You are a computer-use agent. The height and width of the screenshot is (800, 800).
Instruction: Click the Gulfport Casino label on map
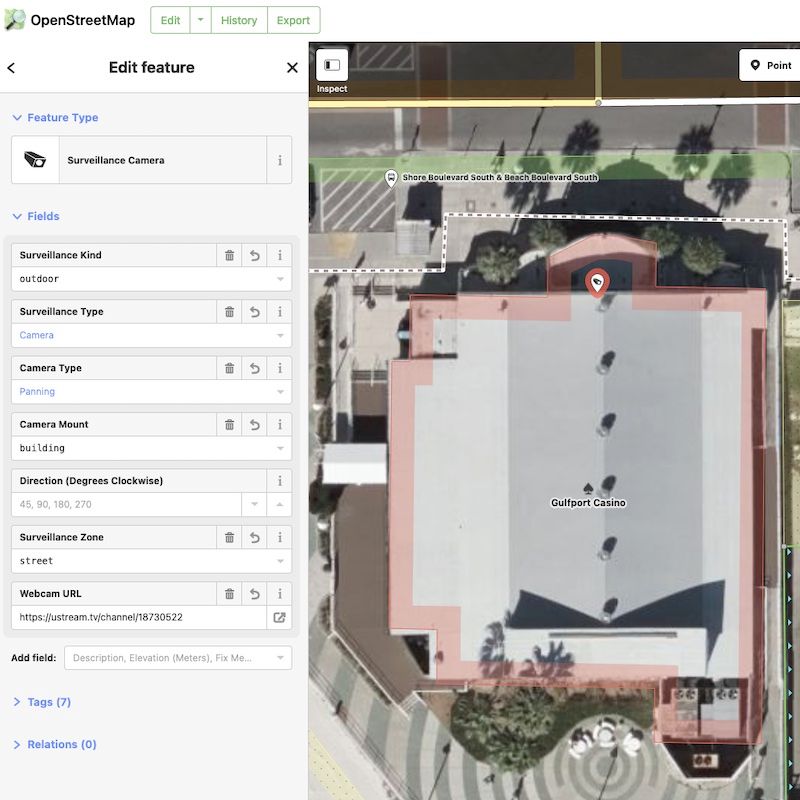(588, 503)
